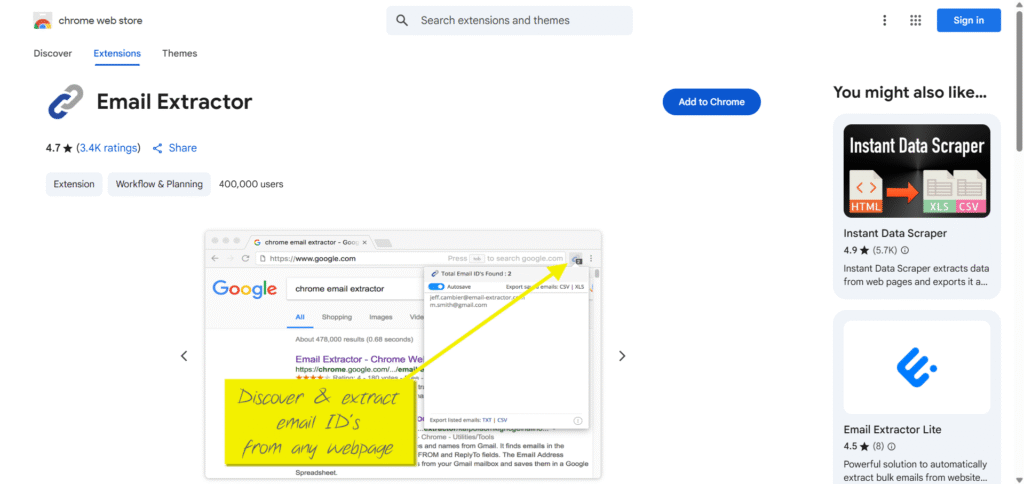Viewport: 1024px width, 484px height.
Task: Select the Extensions tab
Action: tap(117, 54)
